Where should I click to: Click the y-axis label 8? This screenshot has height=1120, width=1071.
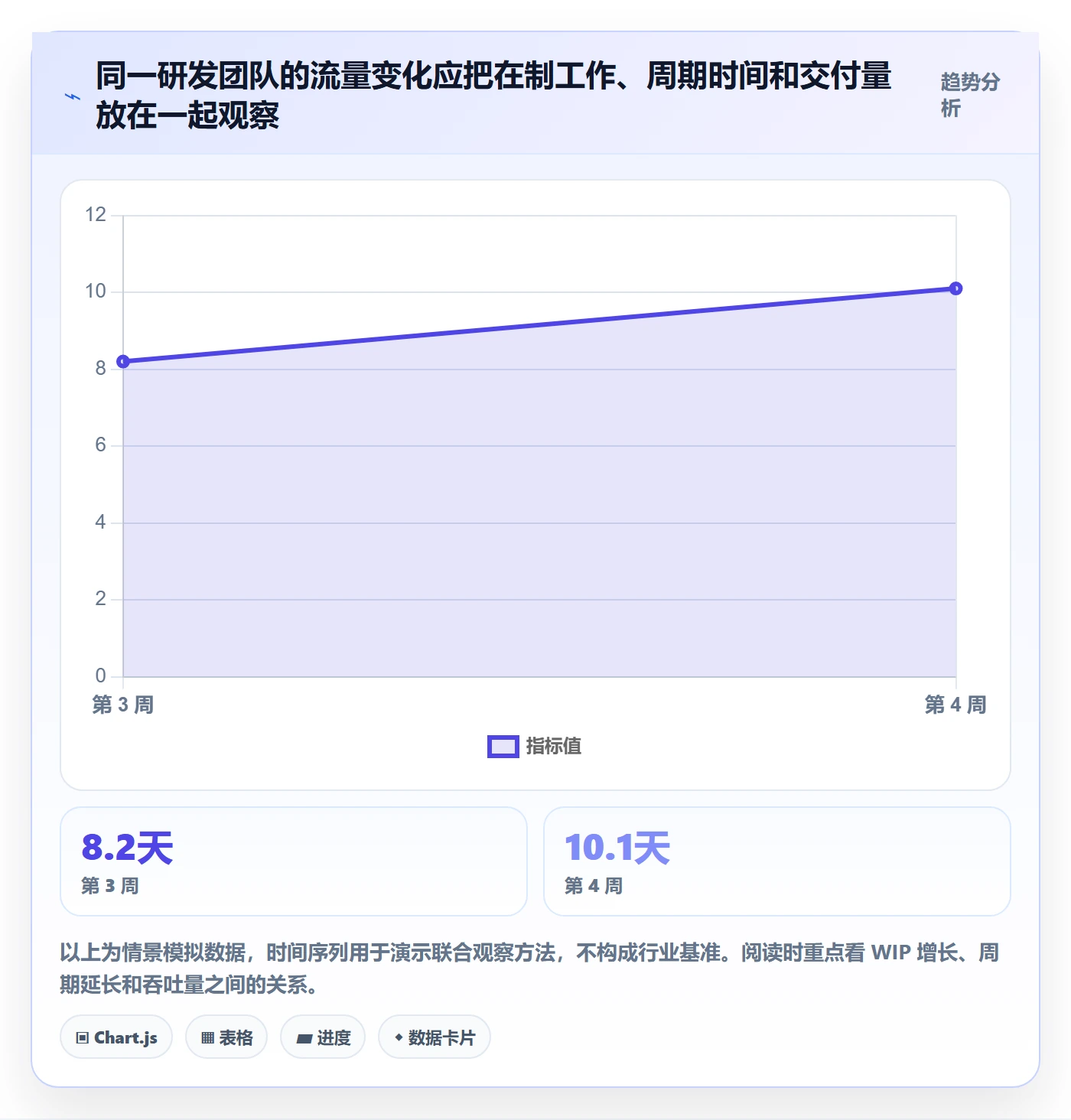100,369
